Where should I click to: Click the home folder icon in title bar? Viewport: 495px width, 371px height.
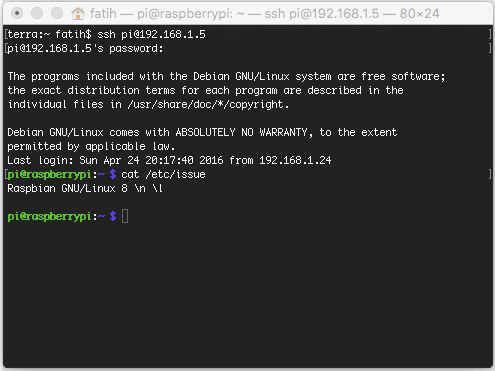pos(78,14)
